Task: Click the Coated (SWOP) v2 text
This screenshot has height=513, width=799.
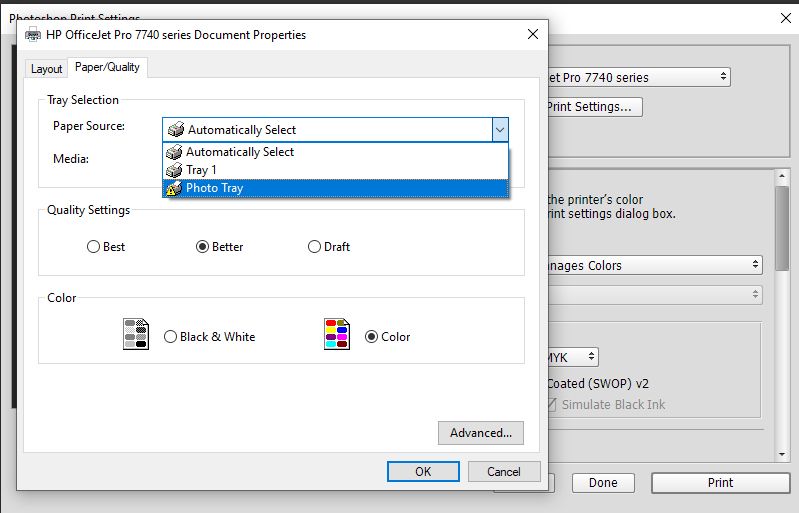Action: coord(598,384)
